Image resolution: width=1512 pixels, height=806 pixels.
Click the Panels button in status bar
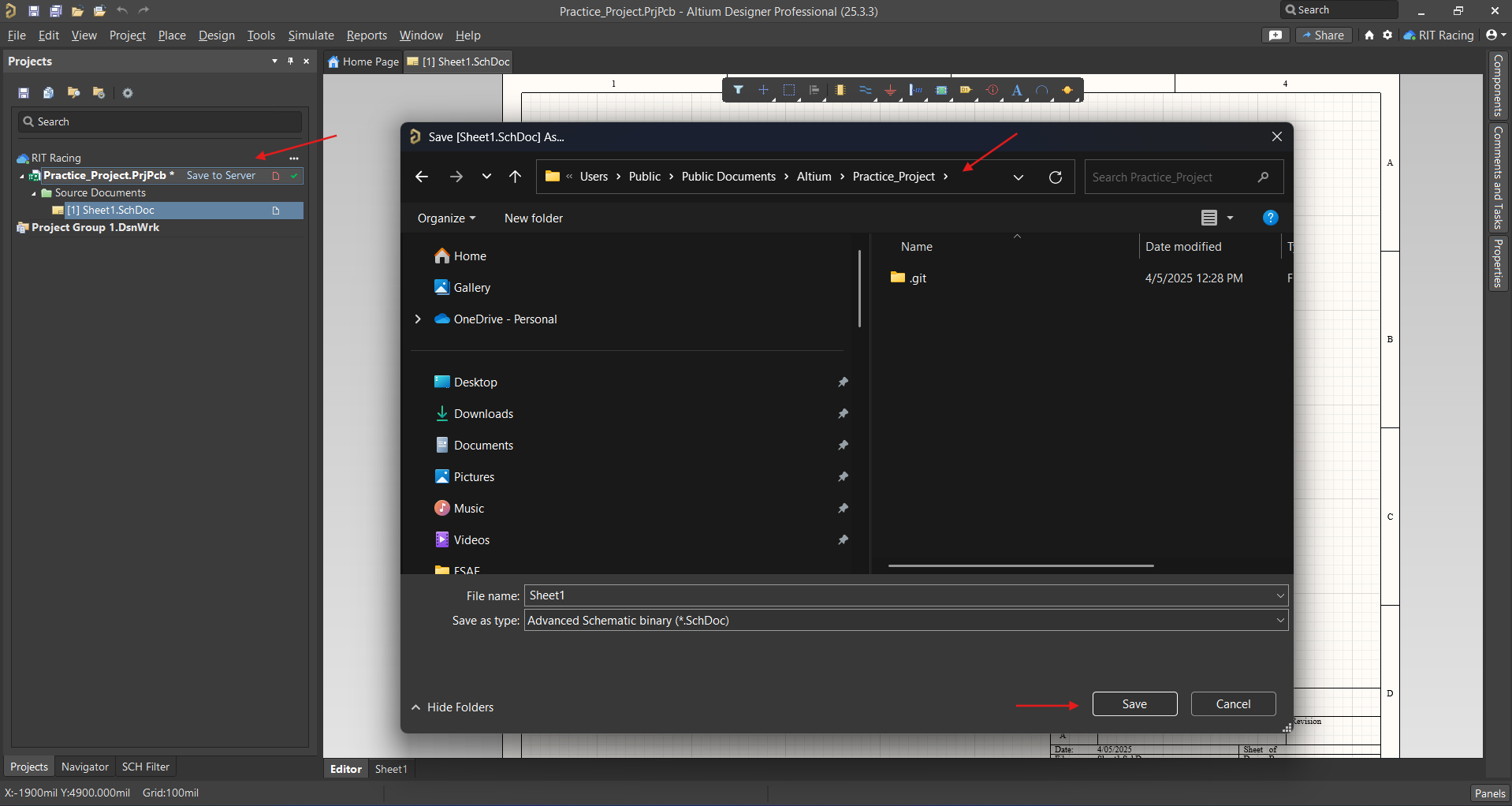[1490, 793]
